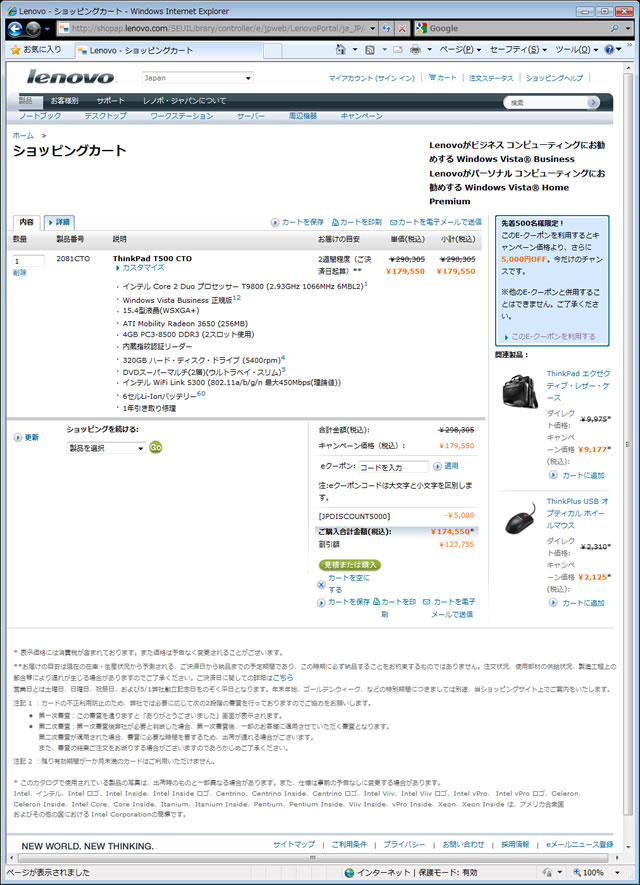Click the 削除 link under quantity
640x885 pixels.
(x=20, y=273)
